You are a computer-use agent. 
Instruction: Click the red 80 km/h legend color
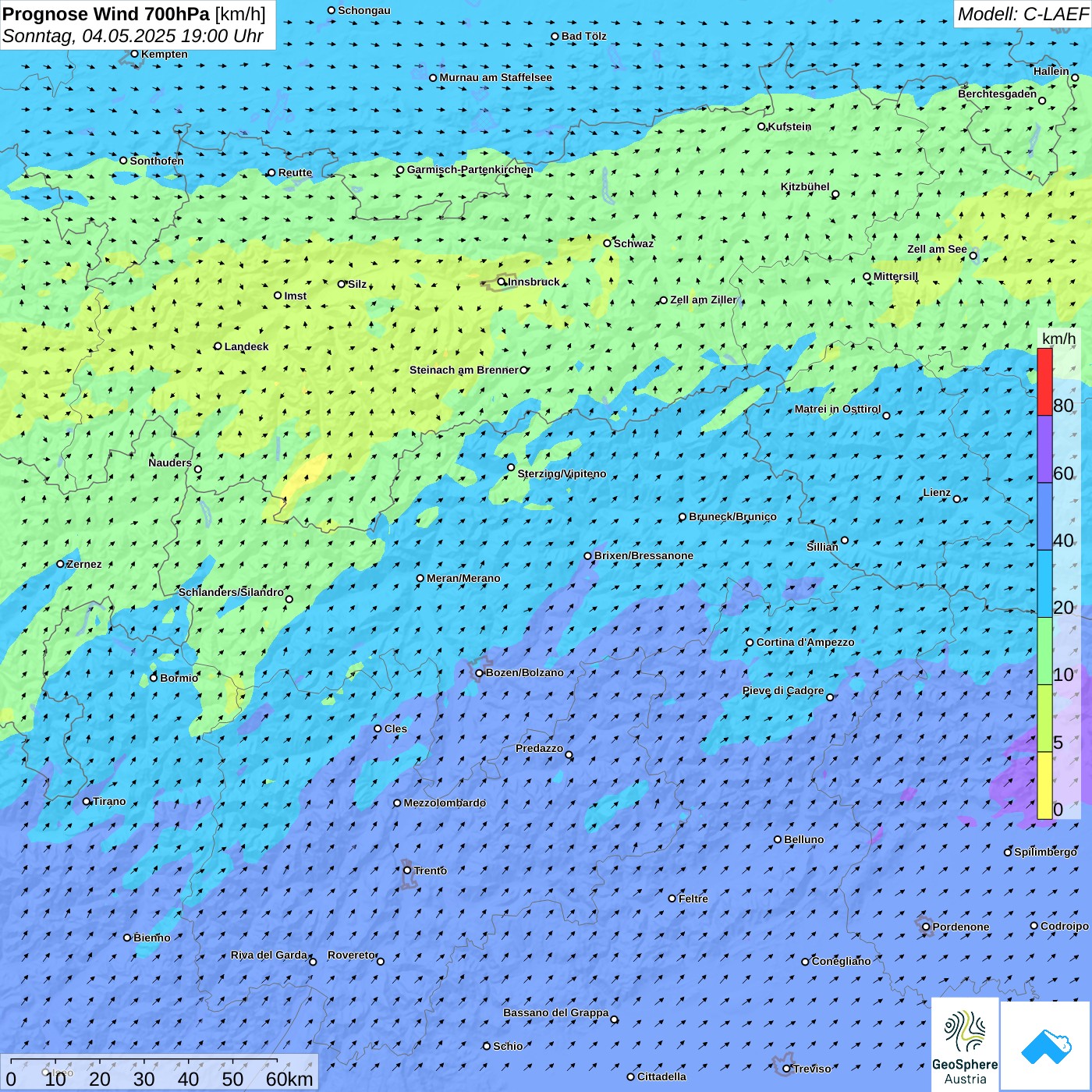click(1044, 381)
